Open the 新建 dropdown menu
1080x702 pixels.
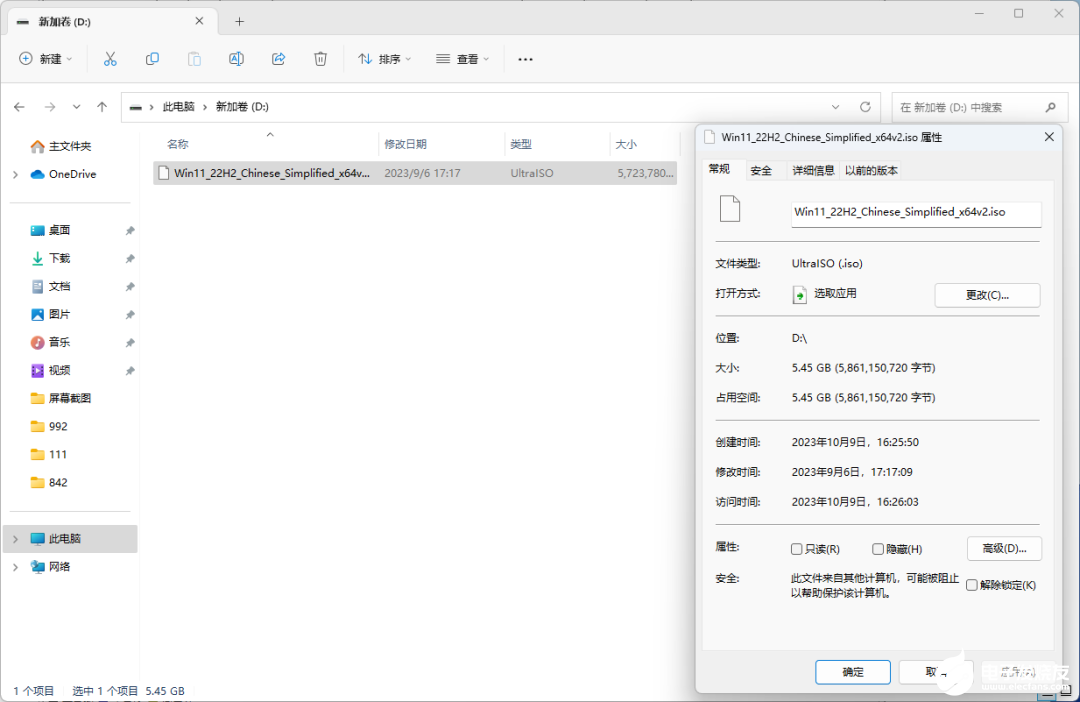point(46,59)
